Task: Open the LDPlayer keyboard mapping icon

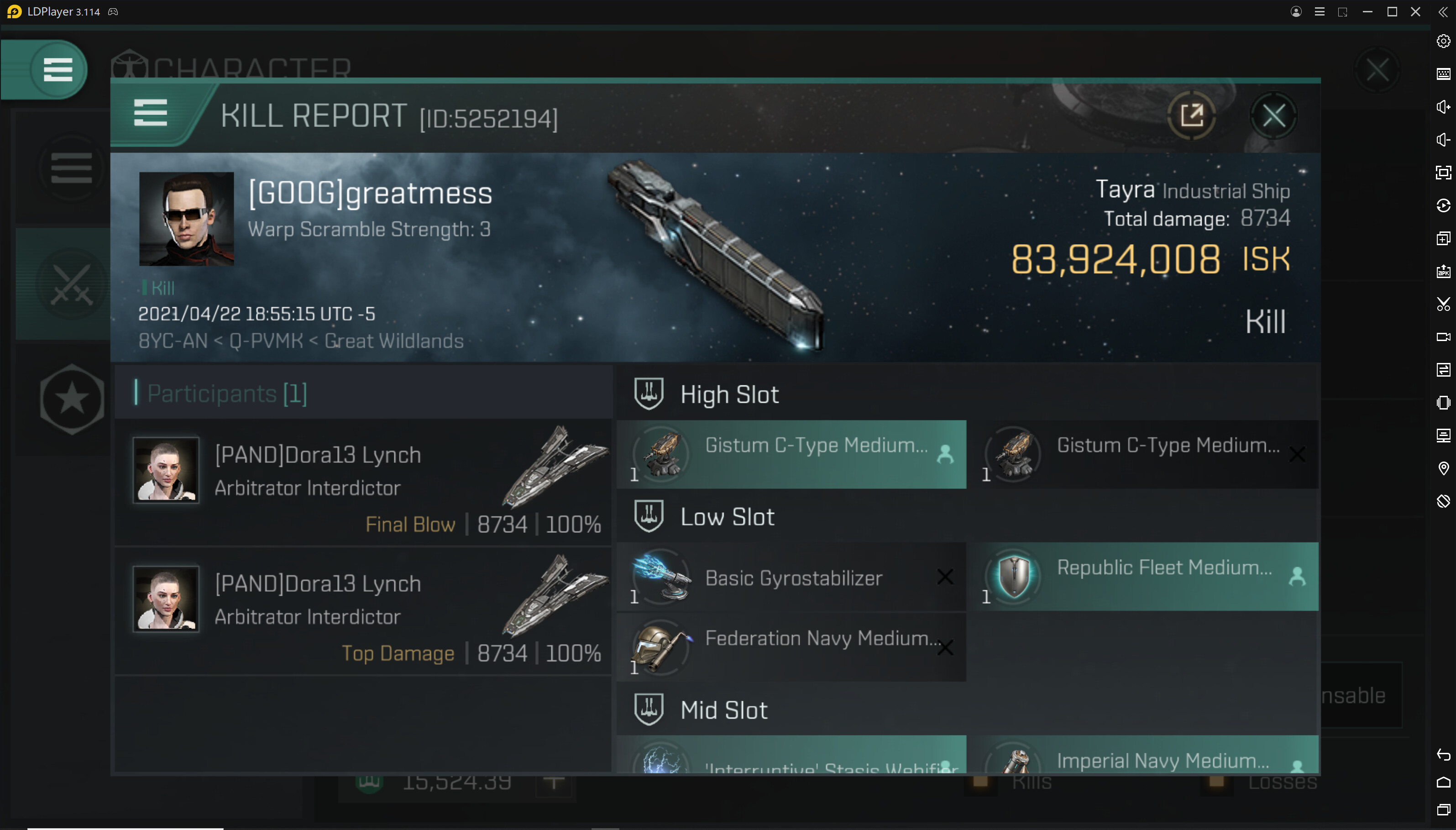Action: (x=1443, y=74)
